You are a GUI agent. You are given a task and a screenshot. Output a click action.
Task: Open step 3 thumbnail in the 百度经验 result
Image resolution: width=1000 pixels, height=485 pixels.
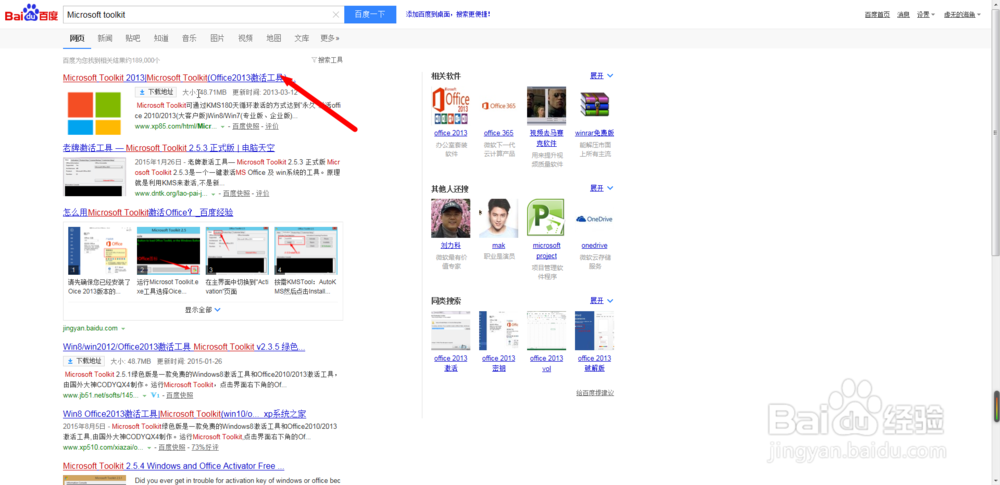point(237,251)
